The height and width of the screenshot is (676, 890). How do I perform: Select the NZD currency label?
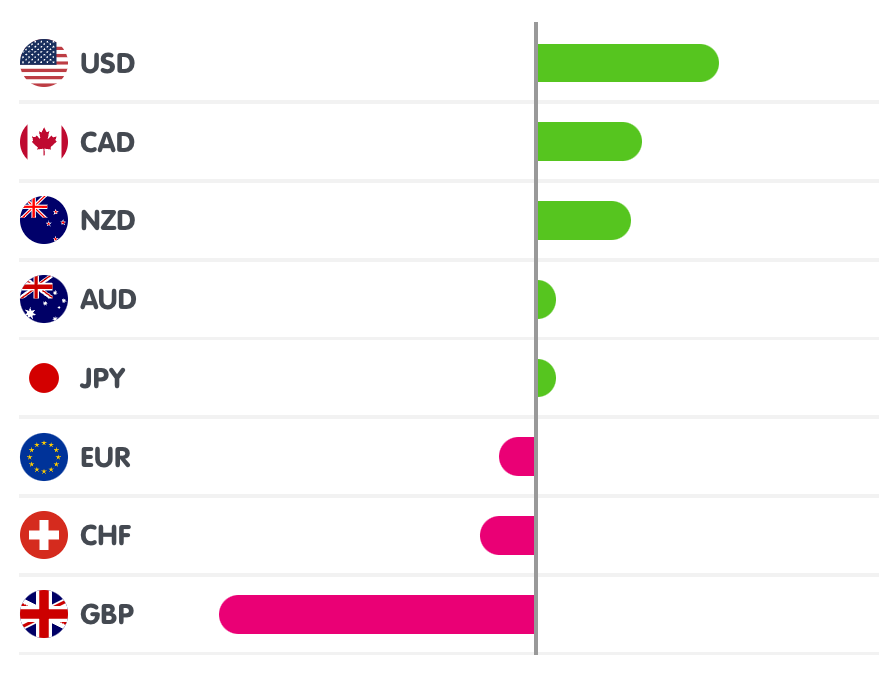click(x=107, y=220)
